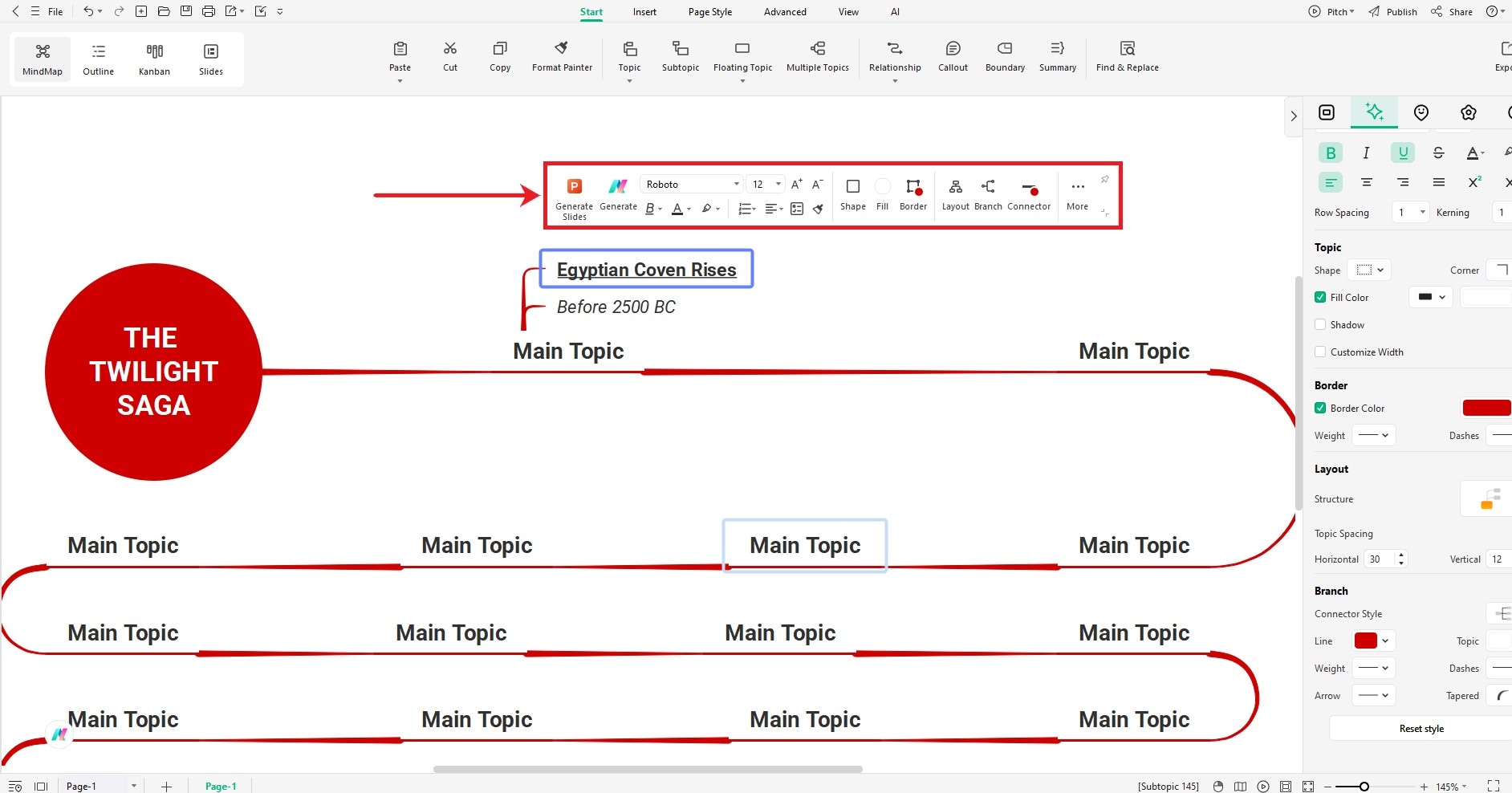
Task: Open the Start ribbon tab
Action: [x=591, y=12]
